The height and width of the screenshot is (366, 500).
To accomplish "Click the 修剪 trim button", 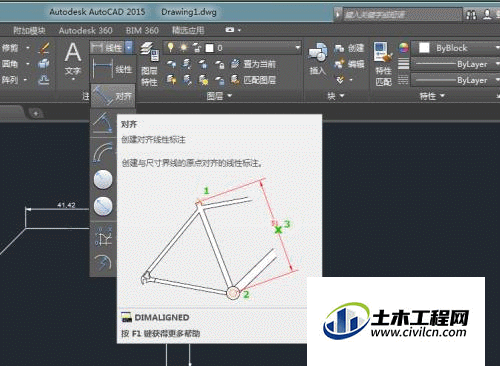I will (x=10, y=48).
